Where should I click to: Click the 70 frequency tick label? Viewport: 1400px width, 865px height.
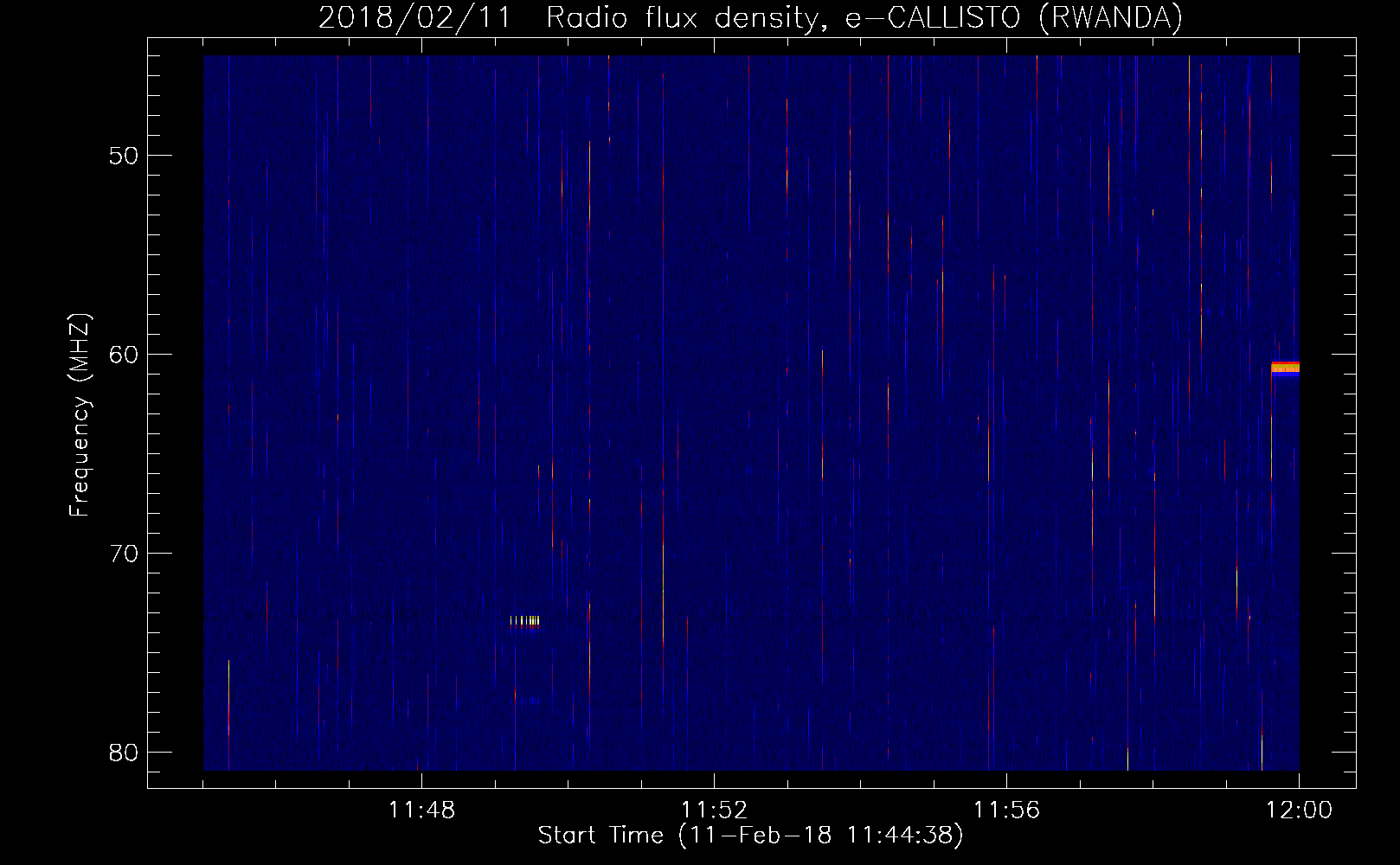[125, 554]
